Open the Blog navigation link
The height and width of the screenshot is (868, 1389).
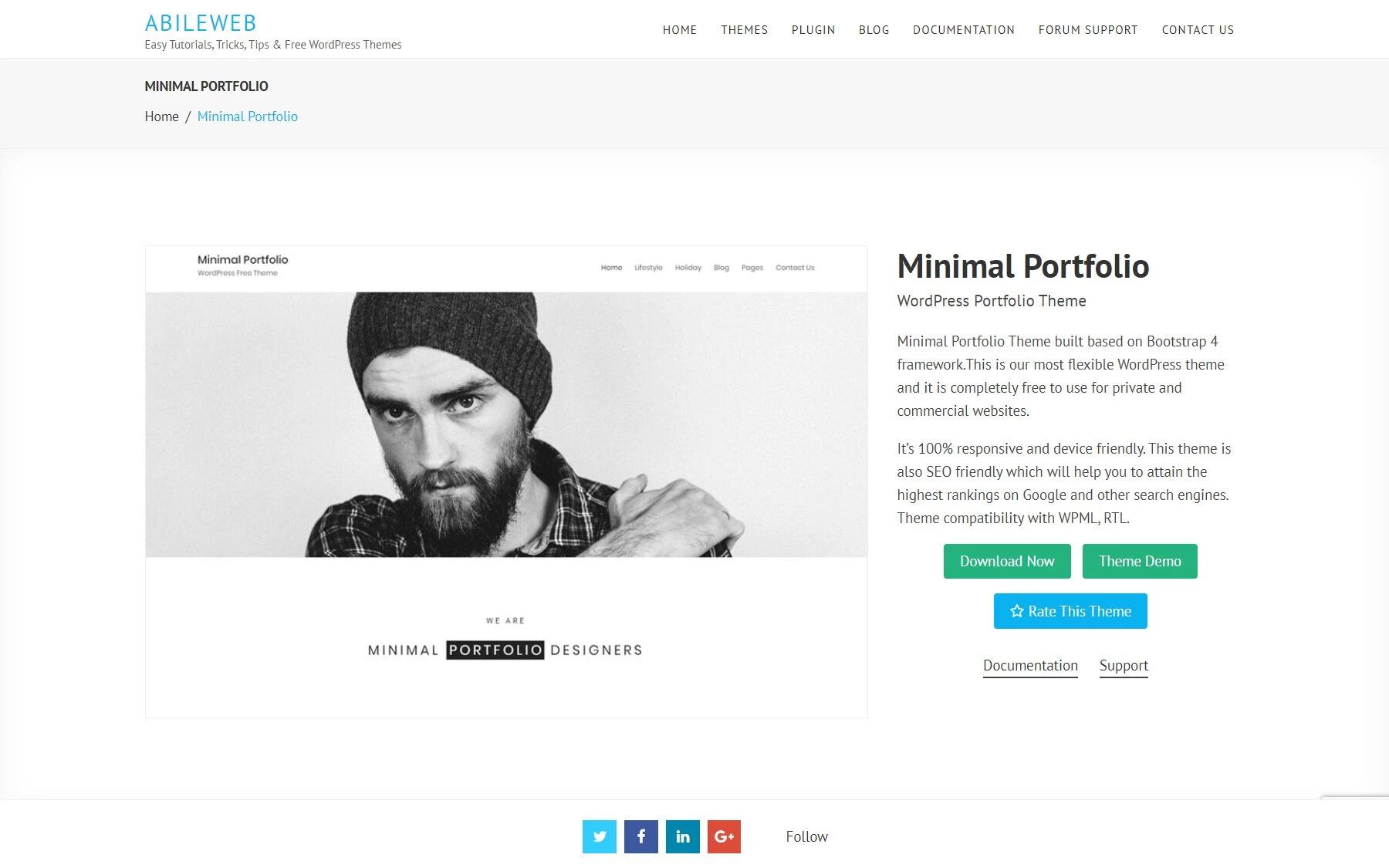pos(874,30)
